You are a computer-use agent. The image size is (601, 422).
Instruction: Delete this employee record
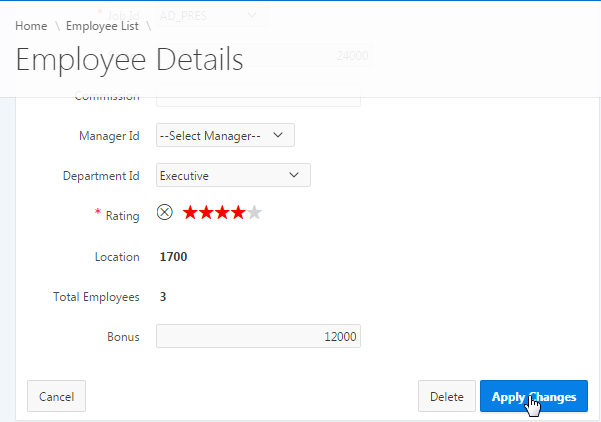coord(446,397)
